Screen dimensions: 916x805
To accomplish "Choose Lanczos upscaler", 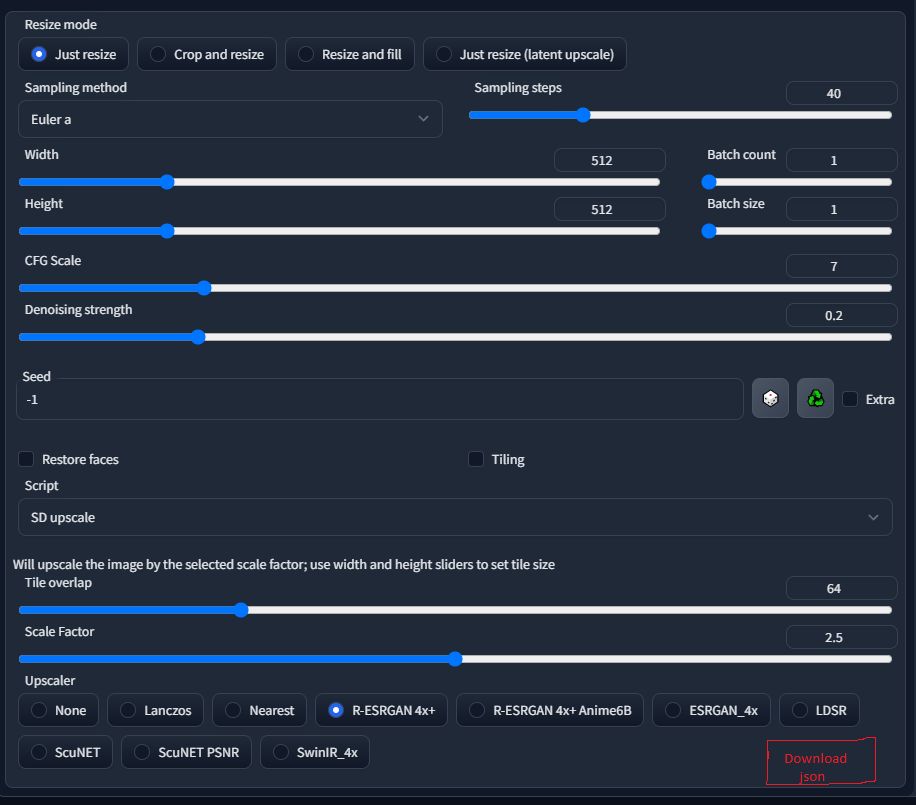I will pos(155,710).
